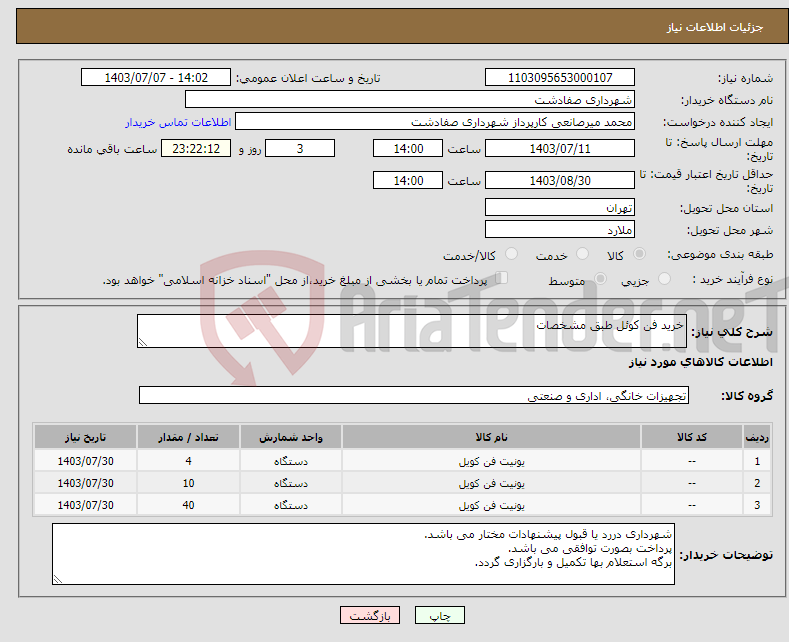Click quantity 4 in row 1
Image resolution: width=789 pixels, height=642 pixels.
pyautogui.click(x=188, y=461)
